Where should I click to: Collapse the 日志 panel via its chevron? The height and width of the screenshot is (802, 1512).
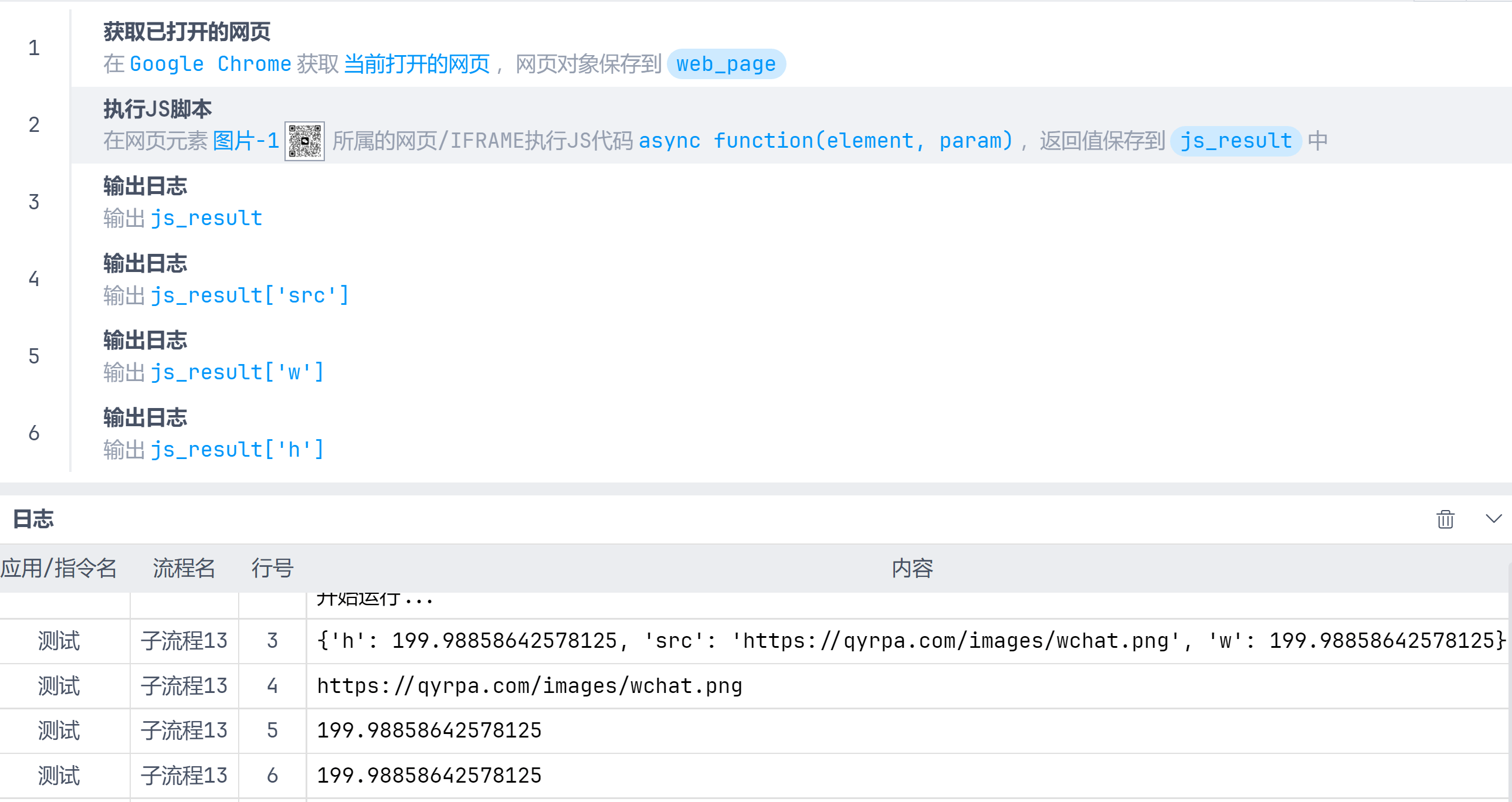tap(1493, 519)
